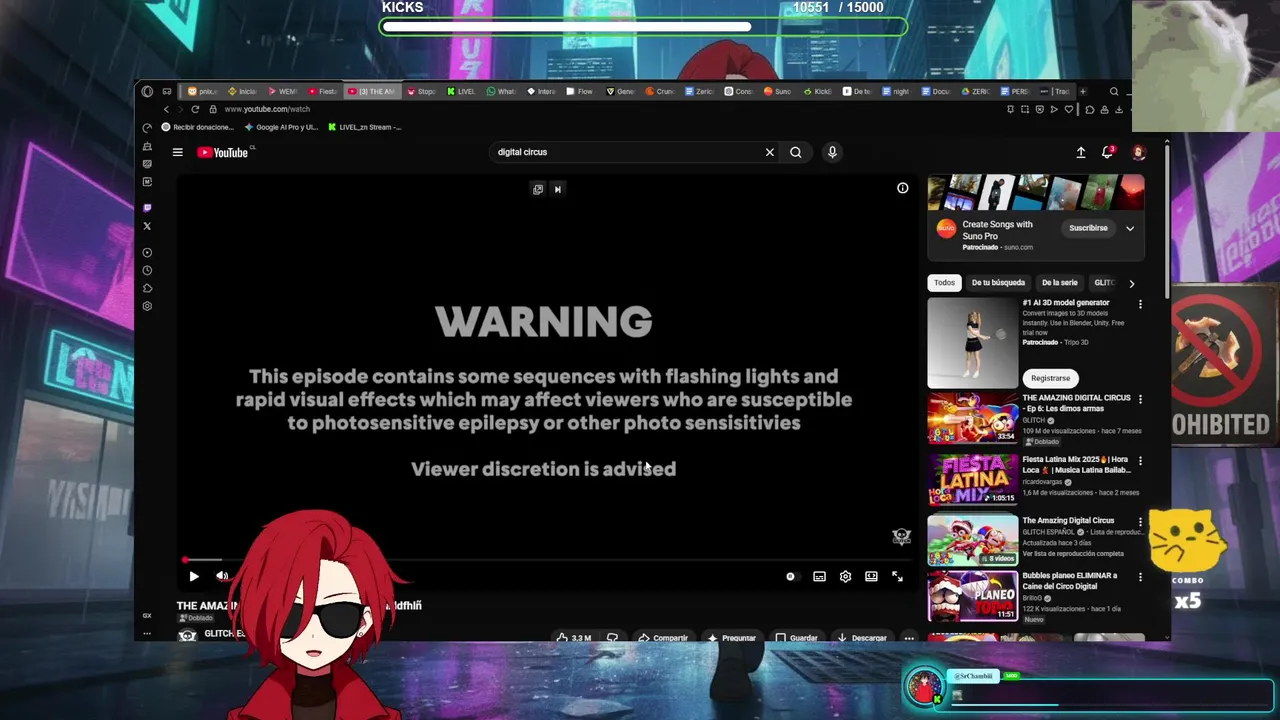Open the Twitch icon in browser sidebar

[147, 208]
